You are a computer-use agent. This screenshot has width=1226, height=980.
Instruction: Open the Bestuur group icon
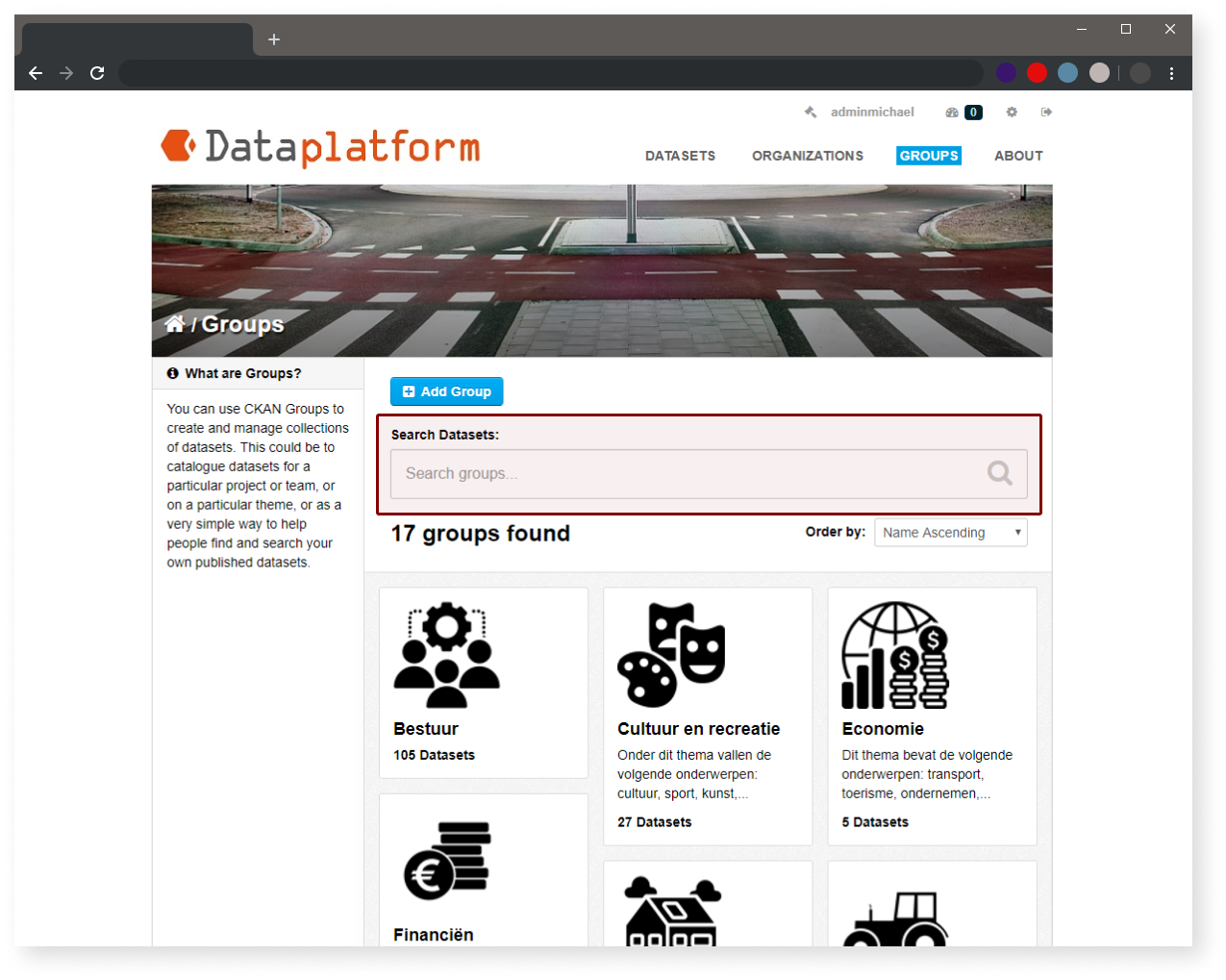(447, 655)
